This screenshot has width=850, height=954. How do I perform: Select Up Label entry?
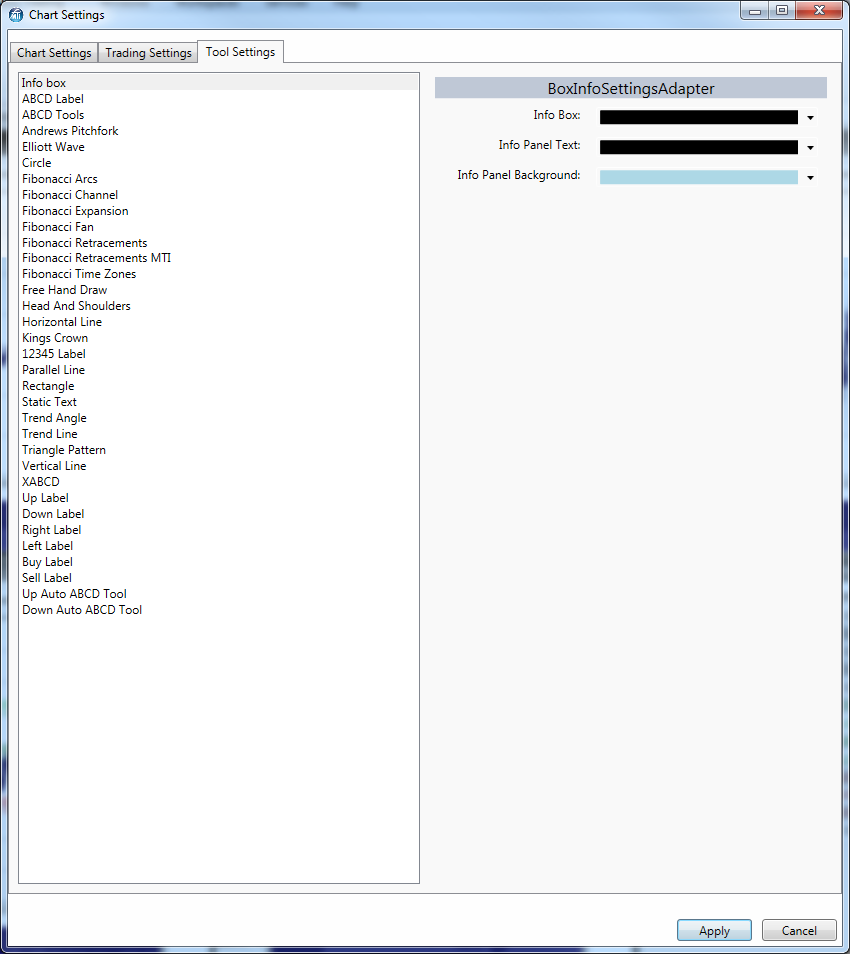[219, 498]
